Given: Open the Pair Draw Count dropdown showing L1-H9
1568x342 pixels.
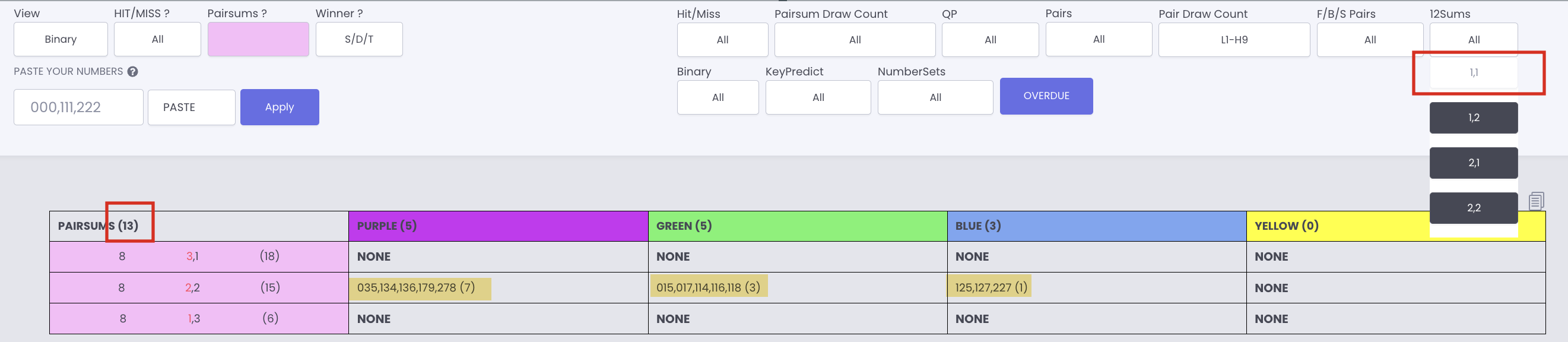Looking at the screenshot, I should pyautogui.click(x=1234, y=40).
